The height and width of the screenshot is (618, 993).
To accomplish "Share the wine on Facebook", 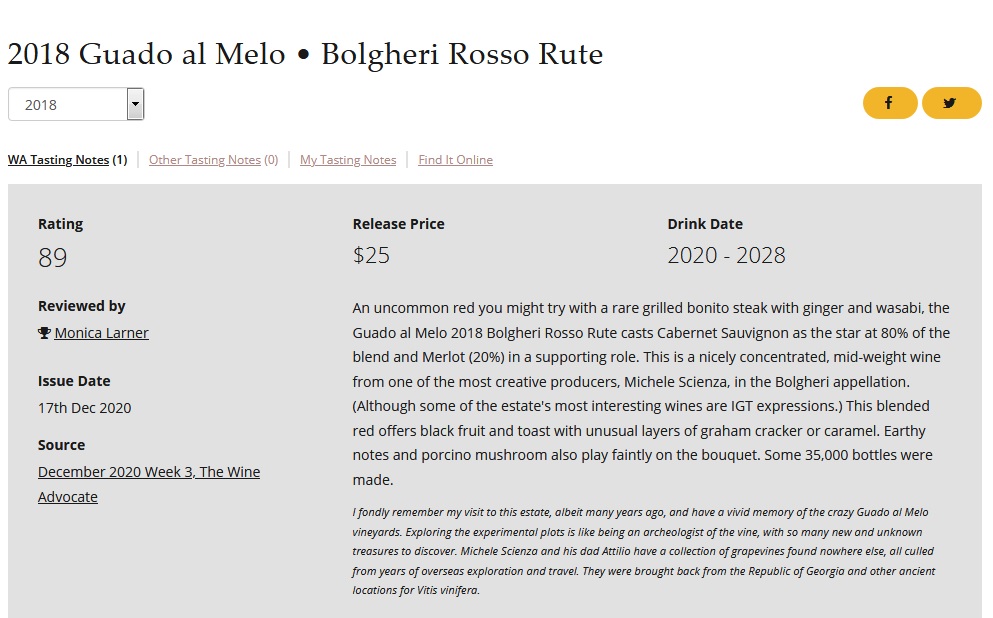I will (890, 103).
